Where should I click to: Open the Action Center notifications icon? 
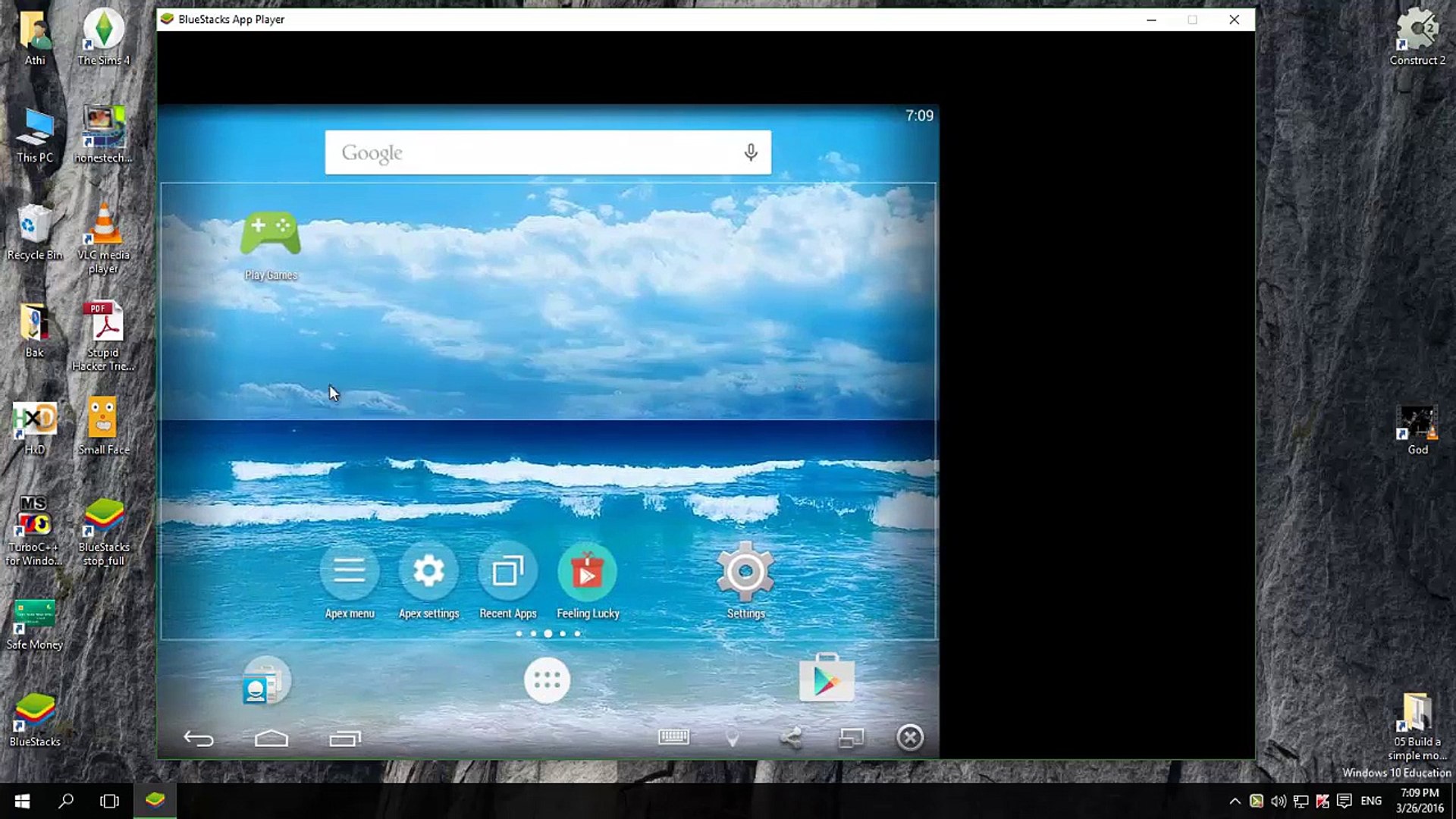1345,801
